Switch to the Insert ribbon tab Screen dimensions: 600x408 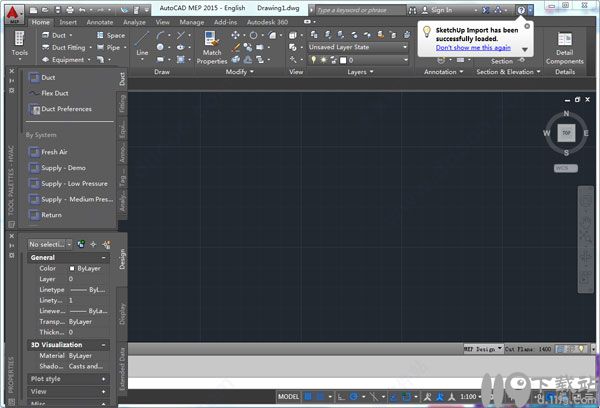(x=68, y=22)
